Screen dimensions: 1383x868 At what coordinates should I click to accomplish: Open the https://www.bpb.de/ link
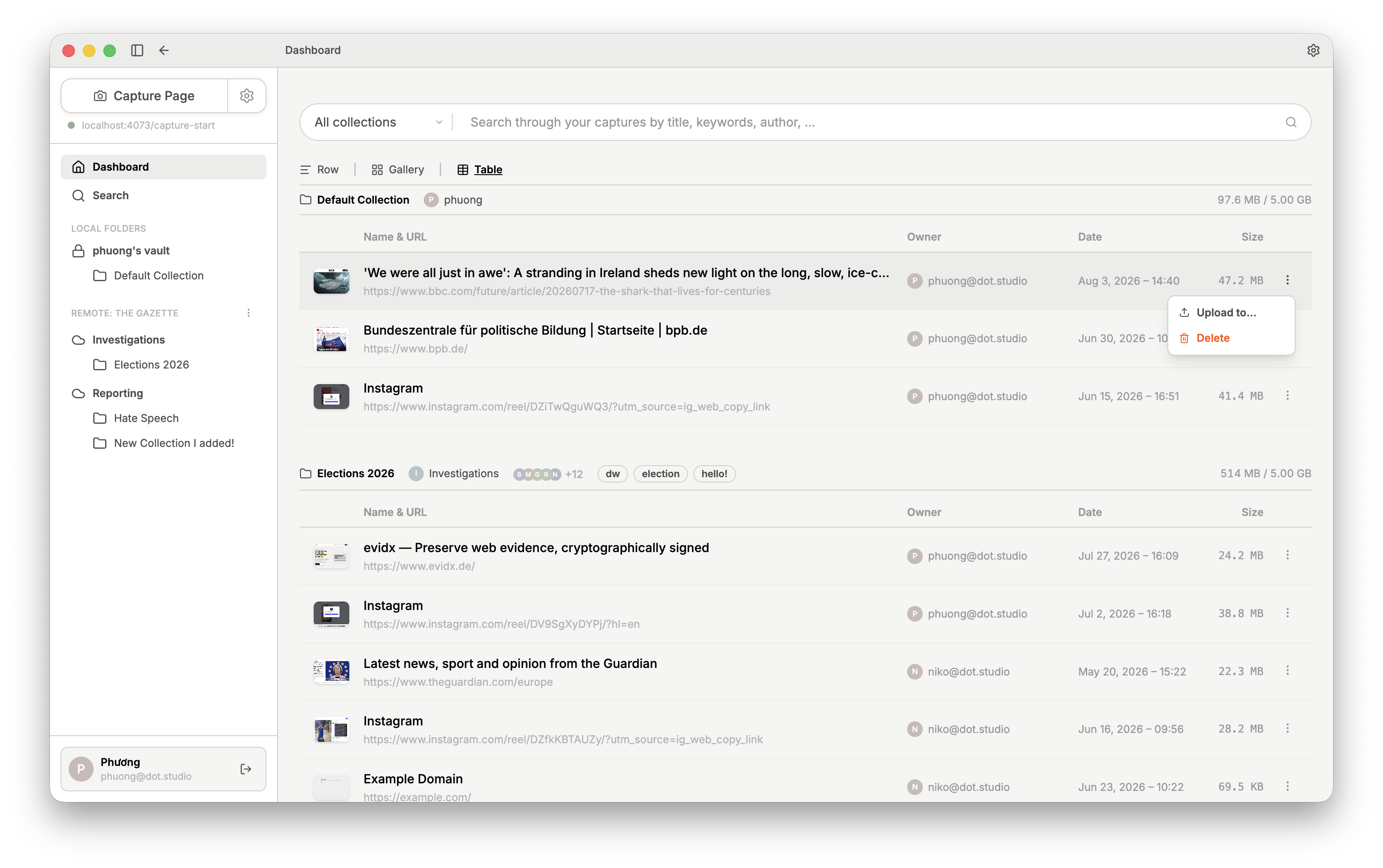pyautogui.click(x=415, y=349)
